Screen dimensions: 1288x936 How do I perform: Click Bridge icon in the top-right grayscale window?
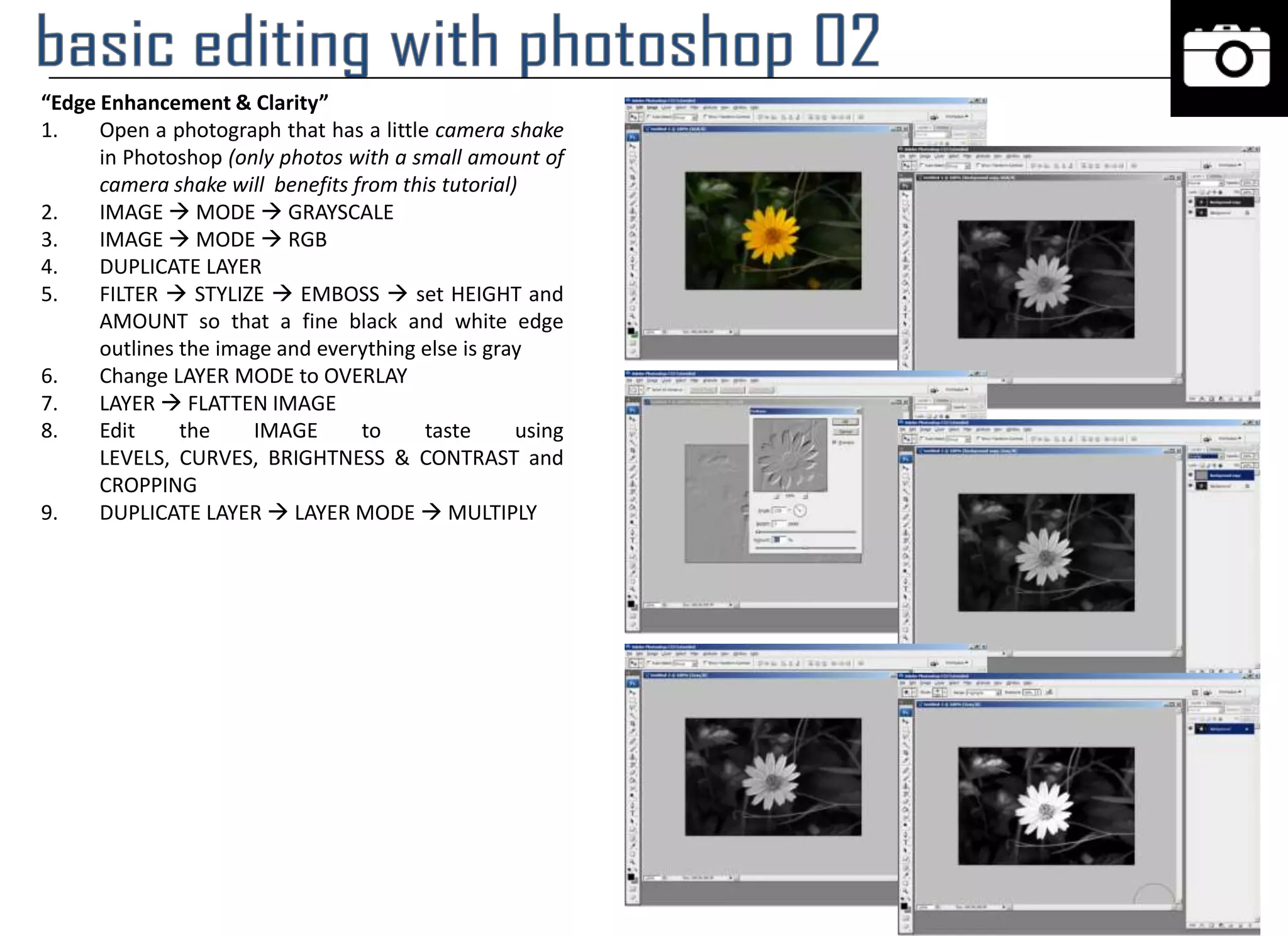click(1207, 166)
